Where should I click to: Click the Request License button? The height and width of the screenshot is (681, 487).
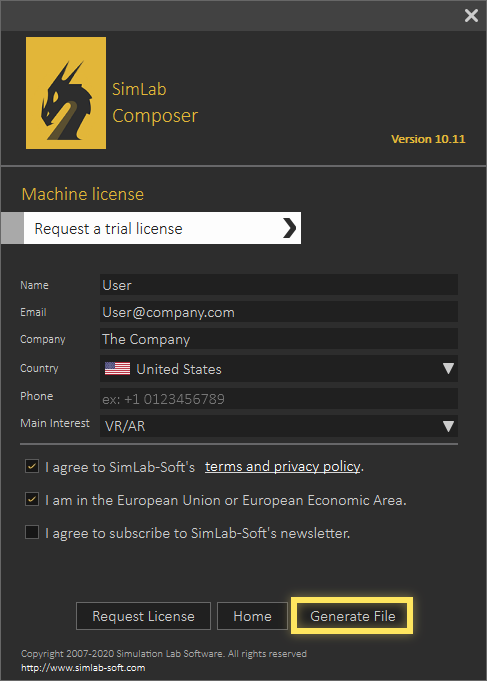point(143,616)
